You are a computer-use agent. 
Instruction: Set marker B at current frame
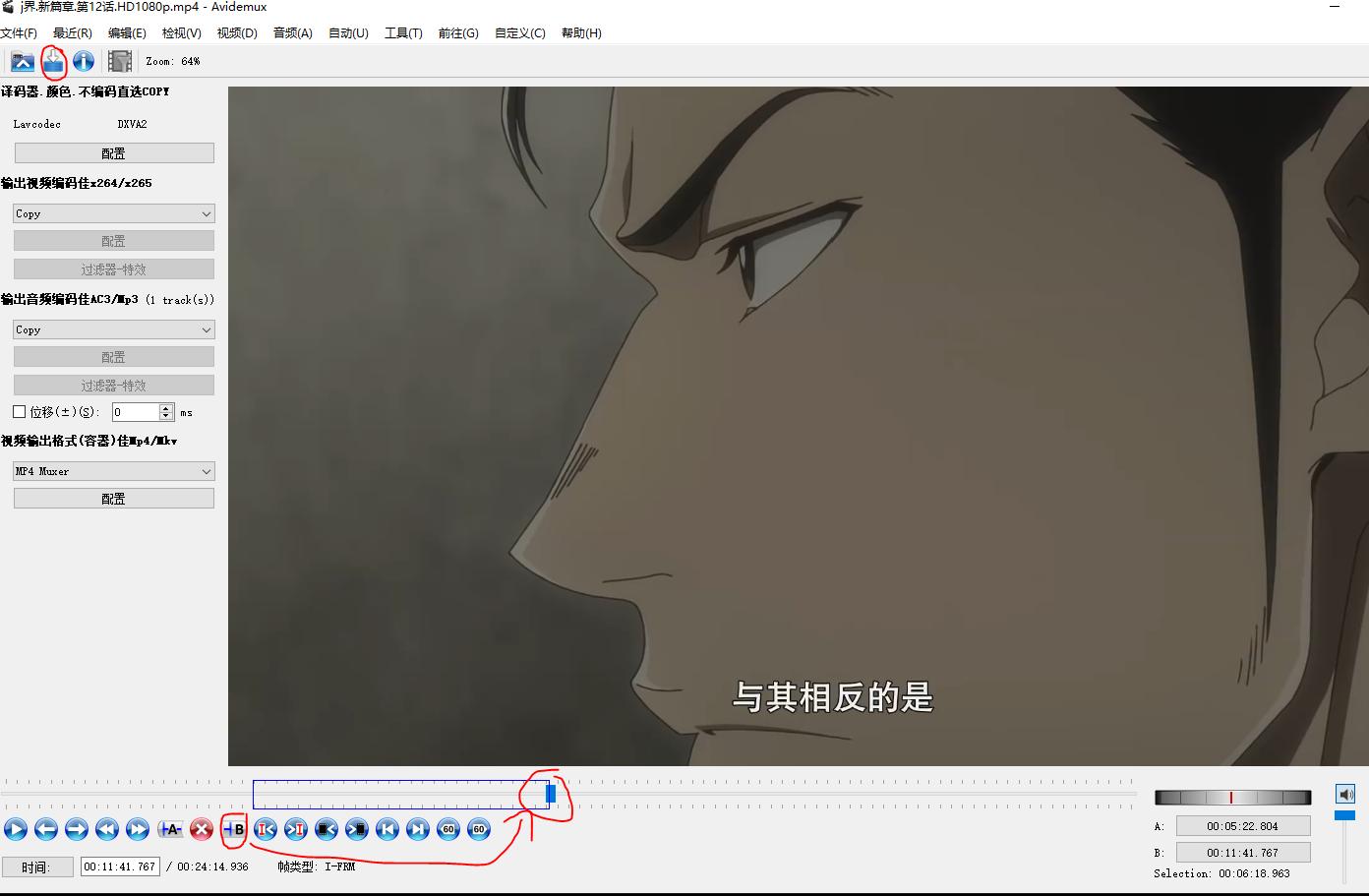pos(235,829)
